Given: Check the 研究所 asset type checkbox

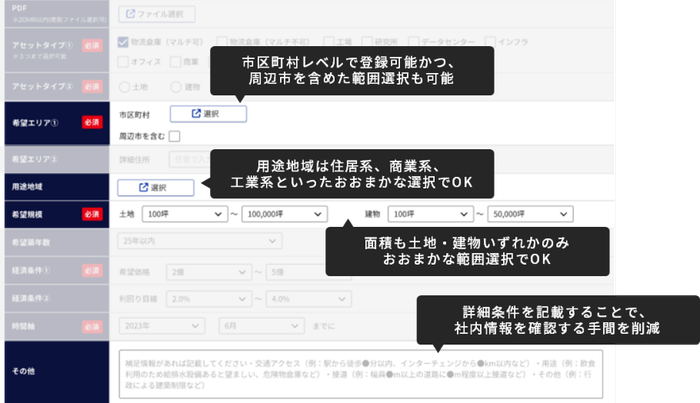Looking at the screenshot, I should tap(367, 42).
